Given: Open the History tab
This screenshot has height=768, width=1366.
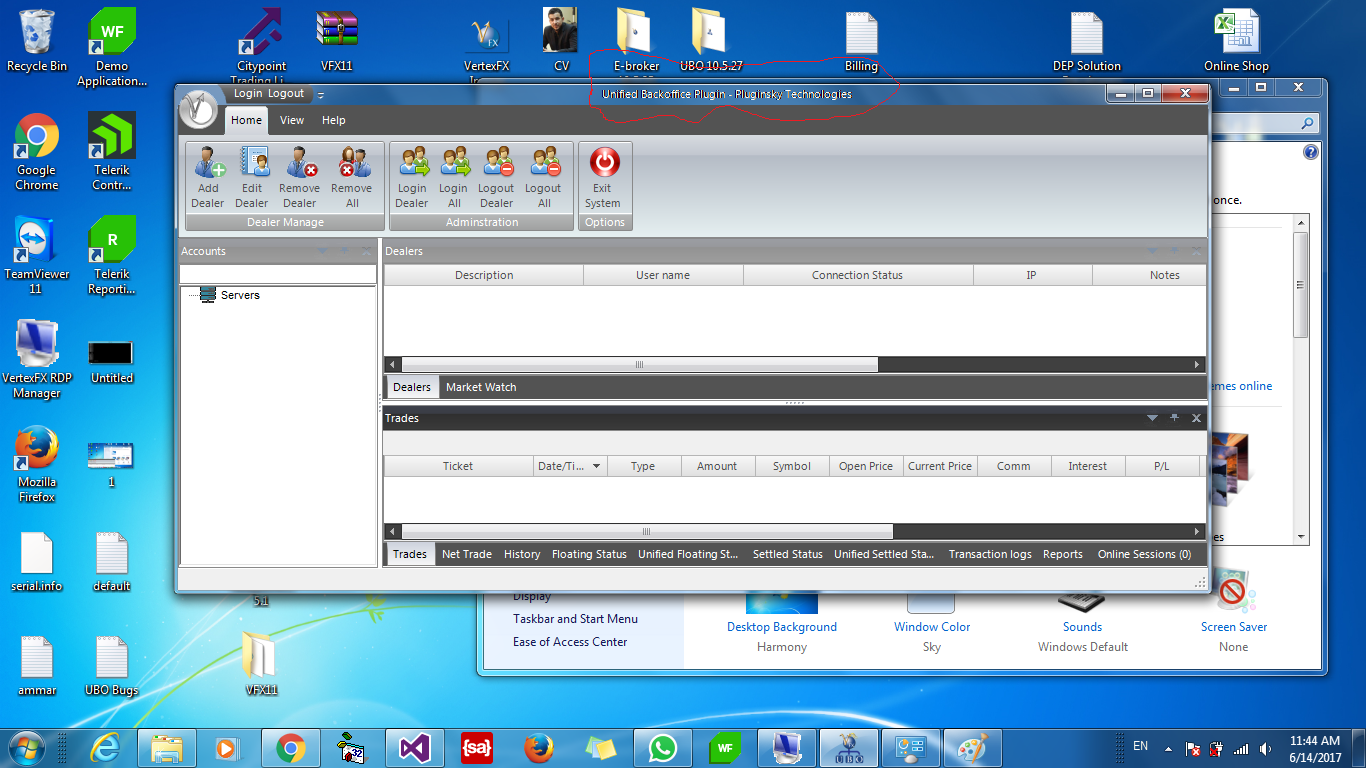Looking at the screenshot, I should (x=522, y=554).
